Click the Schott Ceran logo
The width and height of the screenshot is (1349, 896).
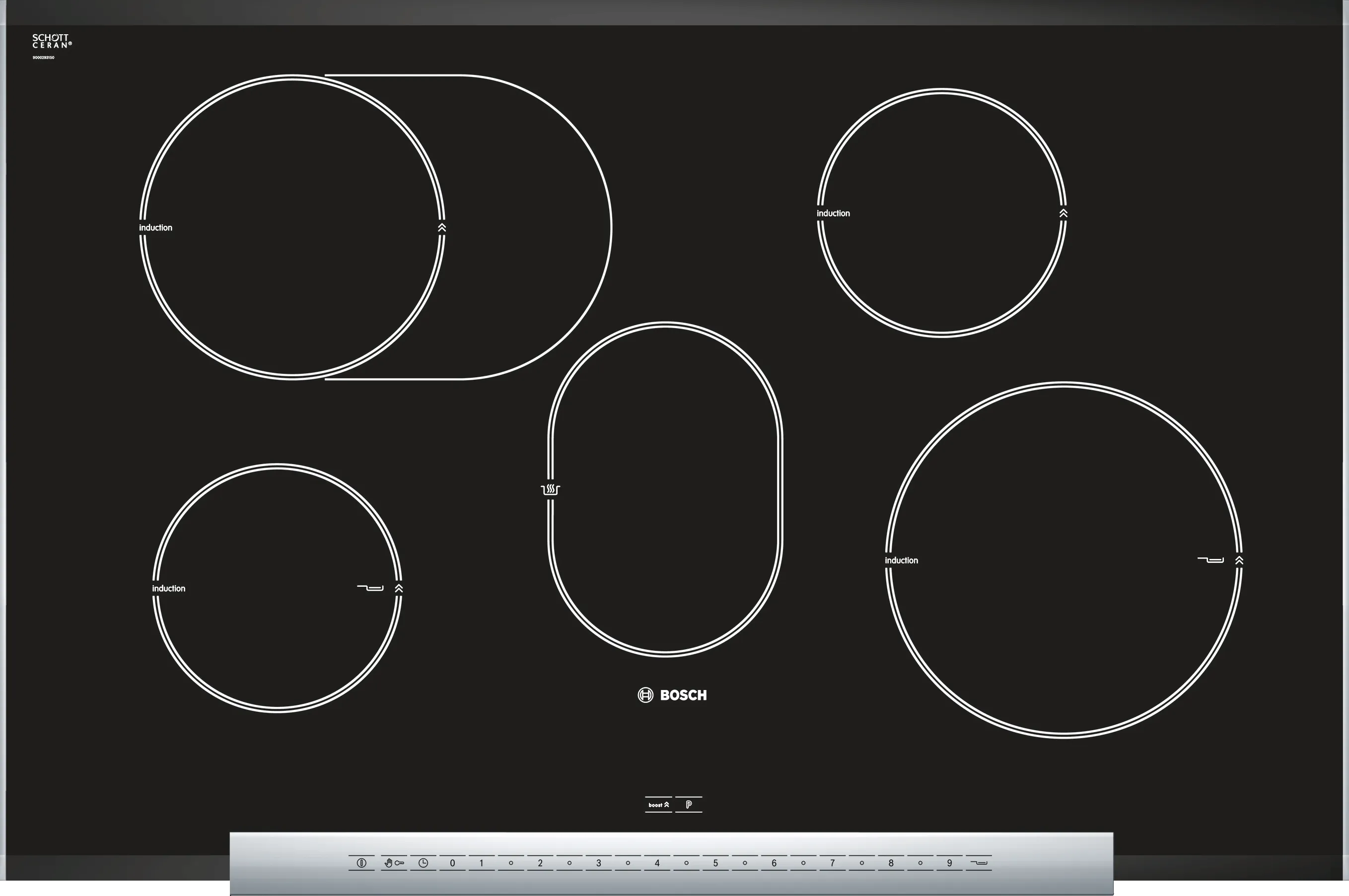[52, 41]
